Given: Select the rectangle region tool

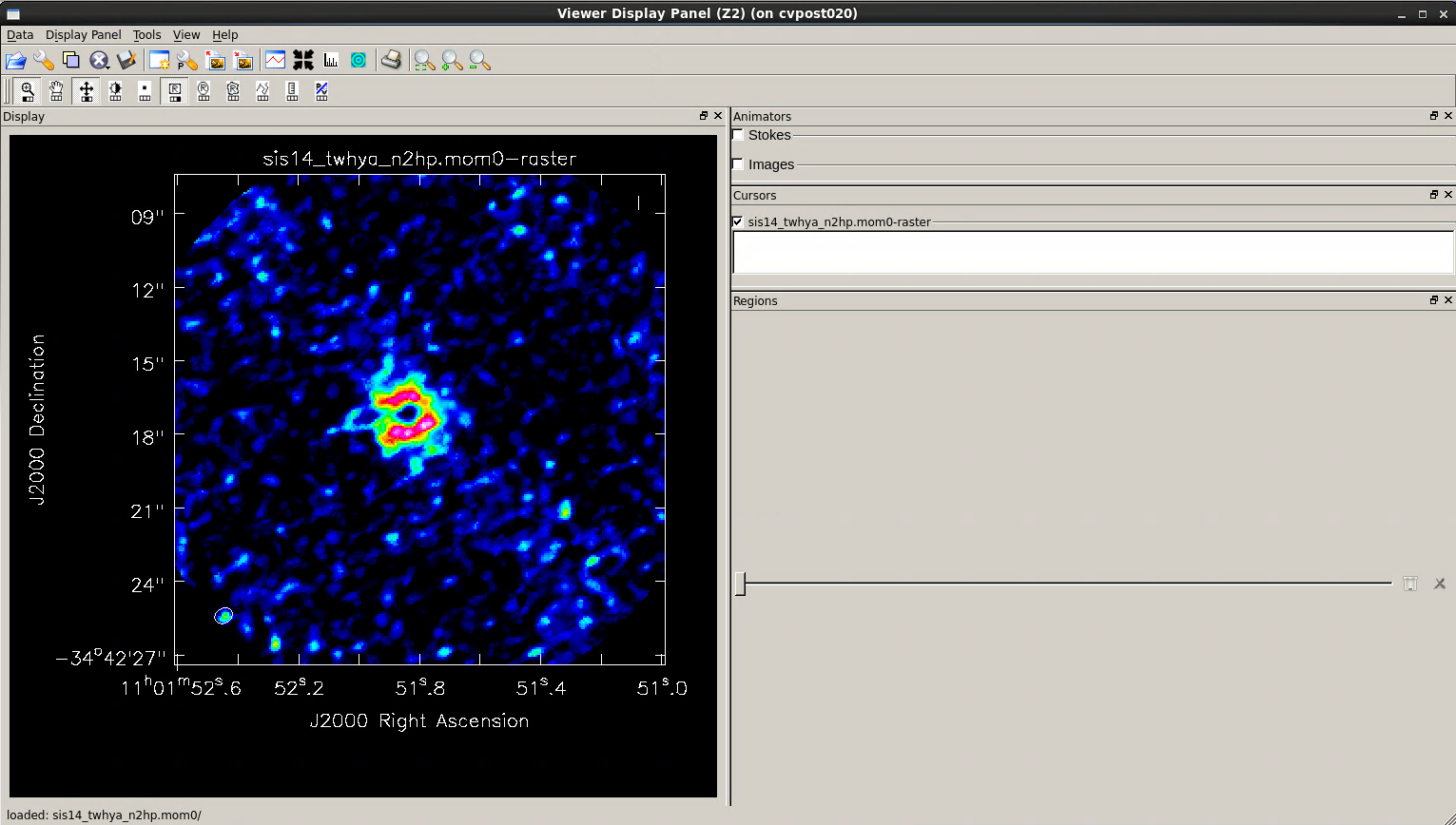Looking at the screenshot, I should click(175, 91).
